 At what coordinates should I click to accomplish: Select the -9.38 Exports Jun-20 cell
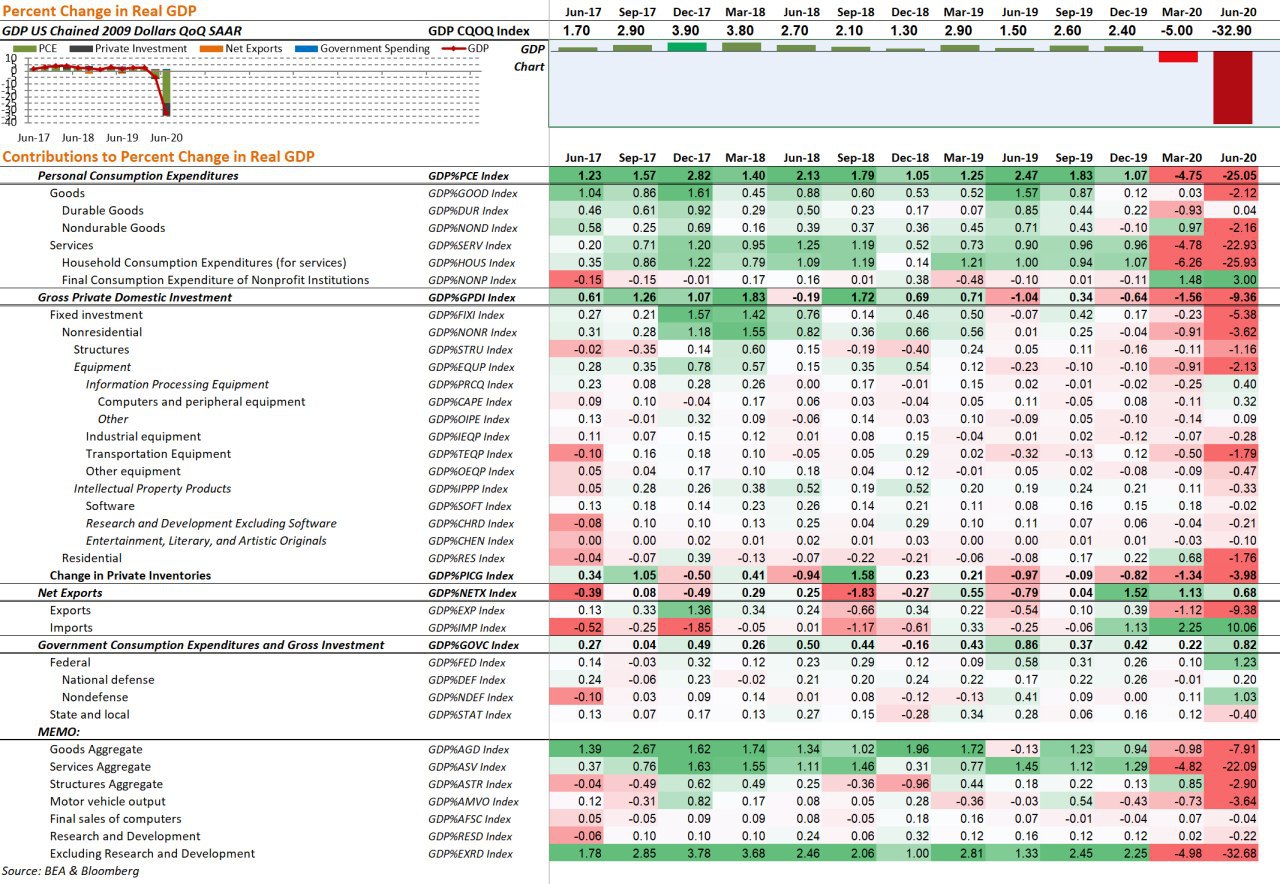[1231, 611]
